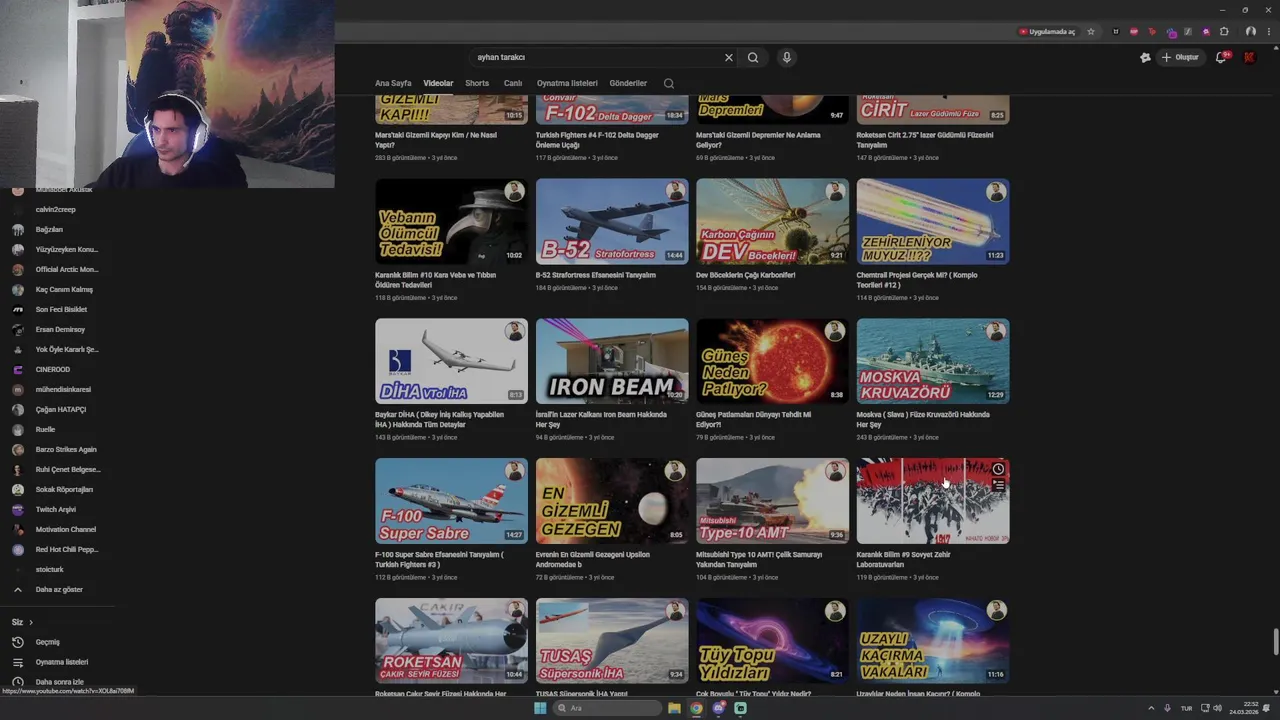Show hidden system tray icons
The height and width of the screenshot is (720, 1280).
[1151, 708]
